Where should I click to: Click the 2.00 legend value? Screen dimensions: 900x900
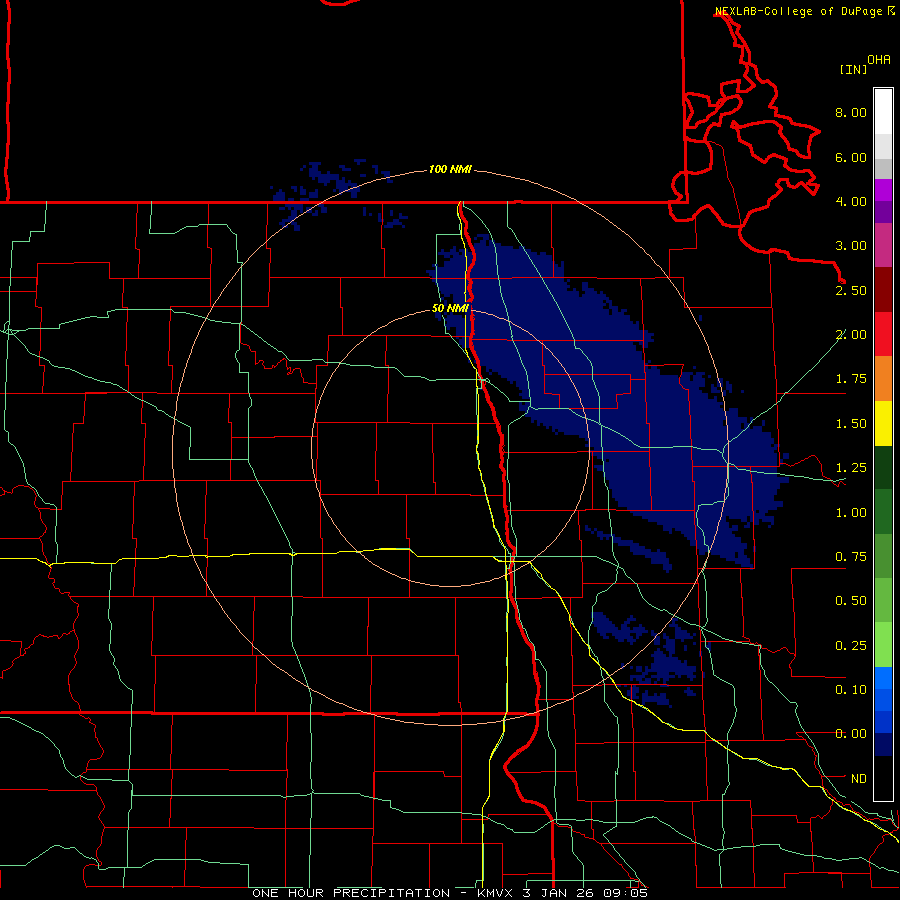coord(851,335)
